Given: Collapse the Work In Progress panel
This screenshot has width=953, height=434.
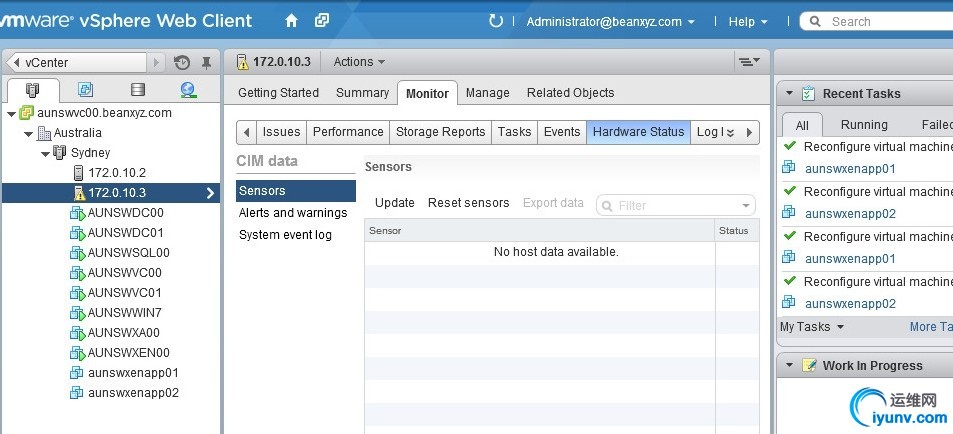Looking at the screenshot, I should point(790,365).
